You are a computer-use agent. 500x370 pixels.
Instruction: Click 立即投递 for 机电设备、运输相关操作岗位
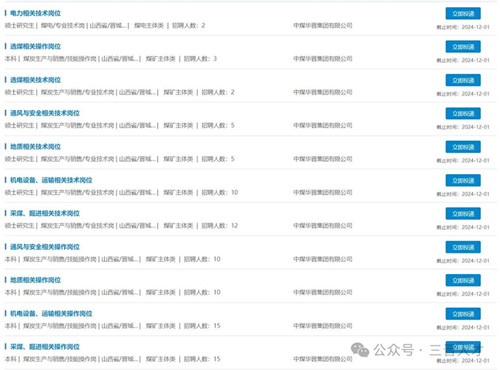[x=463, y=314]
